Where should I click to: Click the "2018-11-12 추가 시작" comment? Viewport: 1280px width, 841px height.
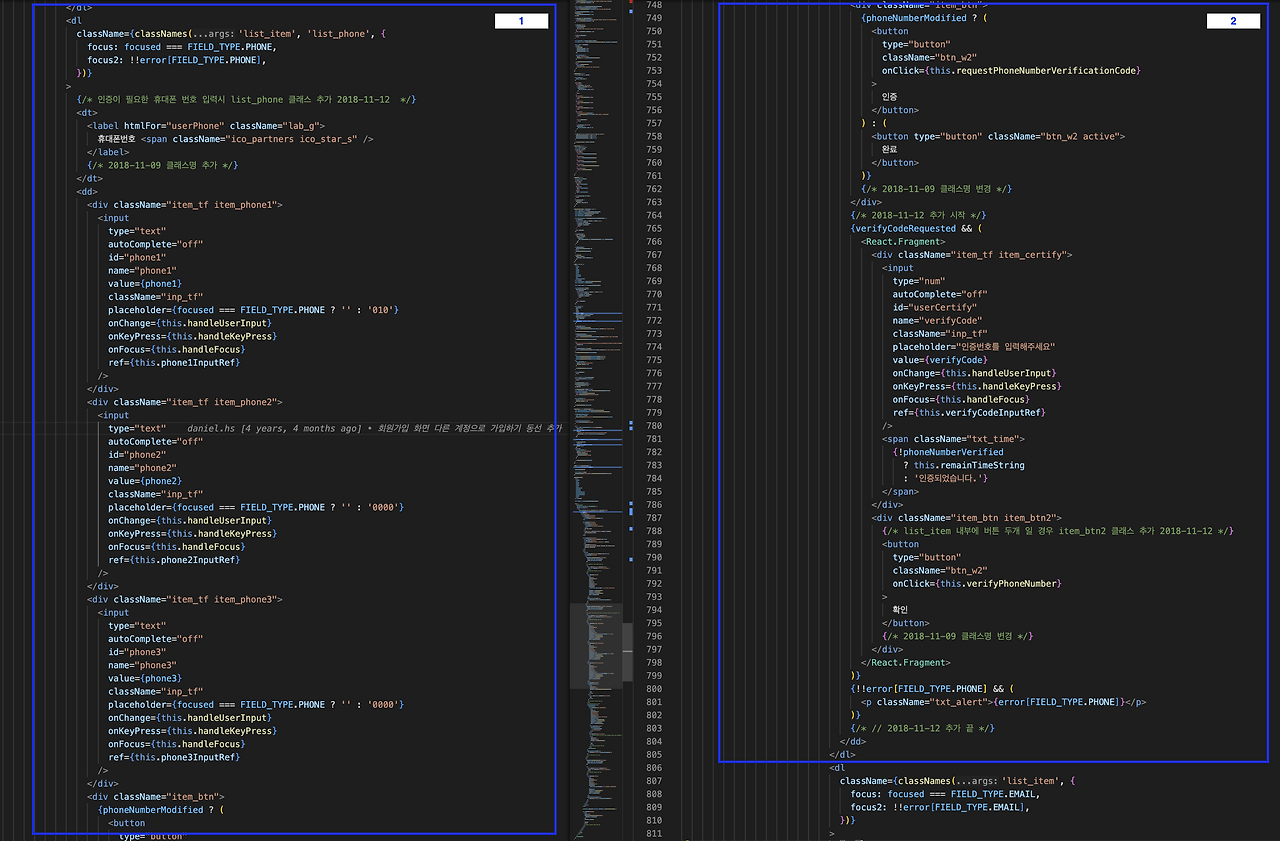[x=919, y=215]
